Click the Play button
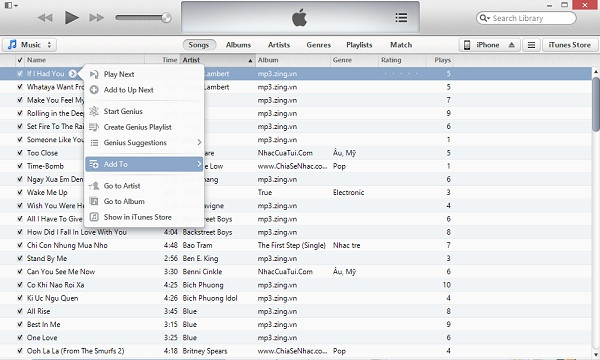This screenshot has height=360, width=600. coord(72,18)
